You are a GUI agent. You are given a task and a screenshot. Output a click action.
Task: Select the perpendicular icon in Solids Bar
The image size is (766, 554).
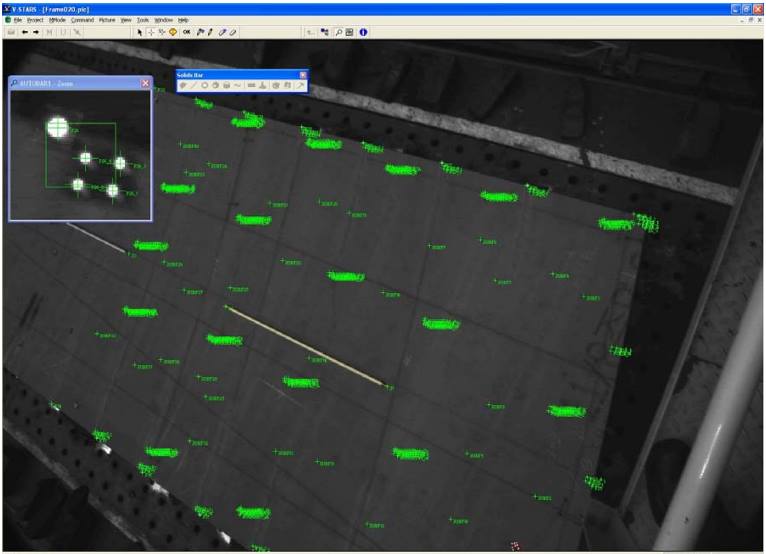pyautogui.click(x=263, y=85)
